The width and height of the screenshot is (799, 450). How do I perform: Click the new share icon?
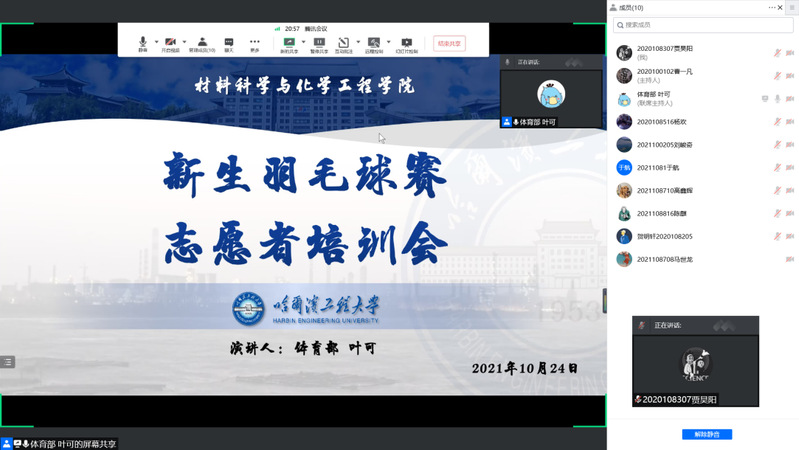point(289,43)
